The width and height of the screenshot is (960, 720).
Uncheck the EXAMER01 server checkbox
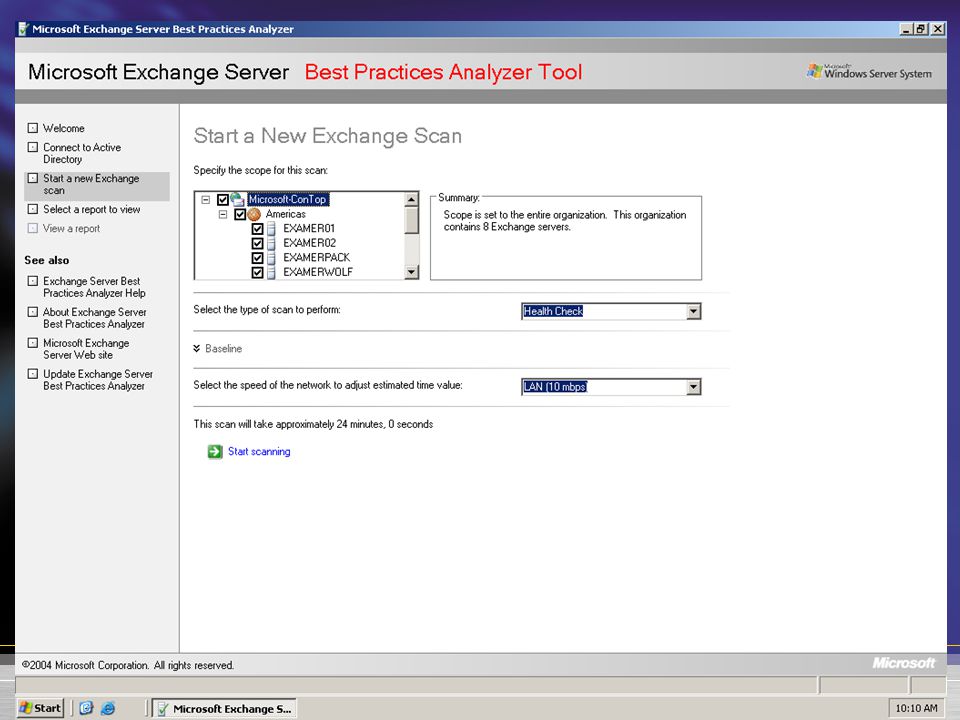(x=258, y=229)
